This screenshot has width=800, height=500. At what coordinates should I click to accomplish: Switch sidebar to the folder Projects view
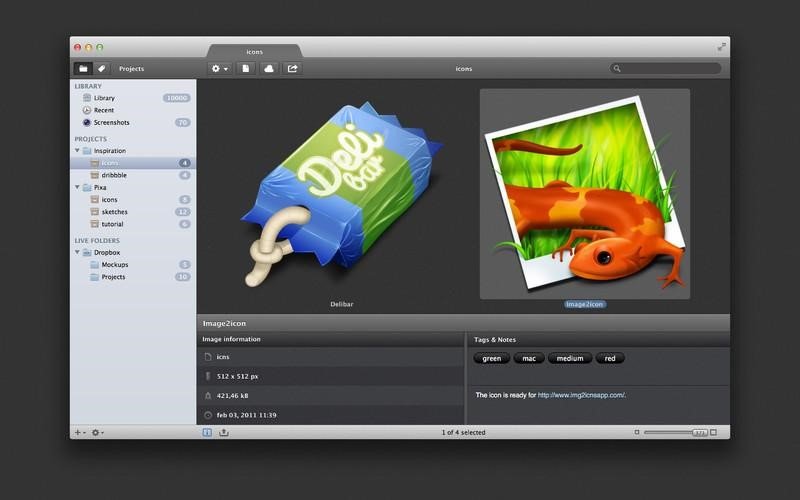coord(83,68)
